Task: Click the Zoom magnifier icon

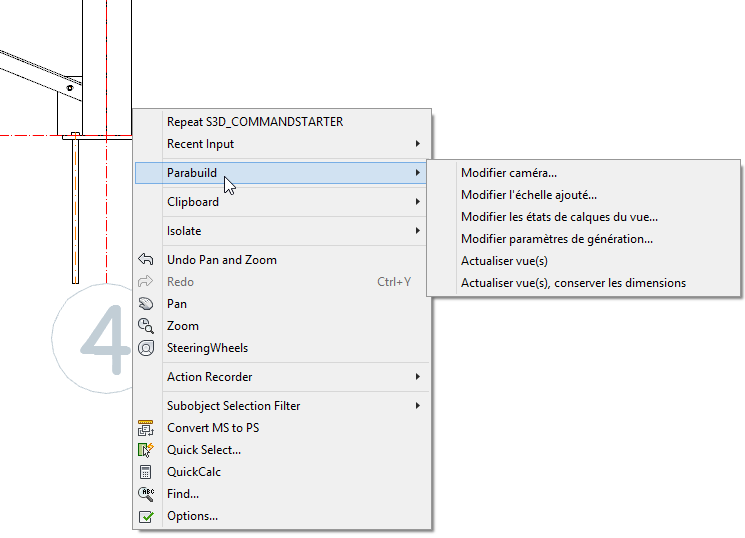Action: coord(145,326)
